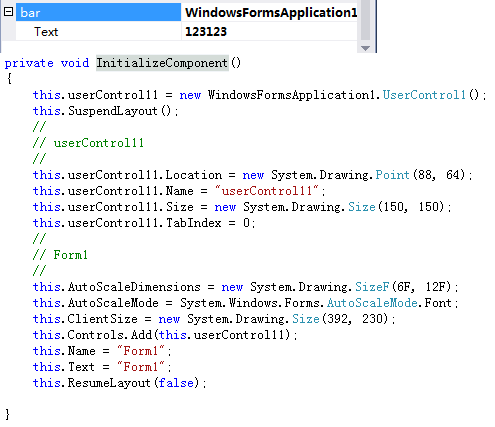Click the "userControl11" string literal

pyautogui.click(x=267, y=191)
